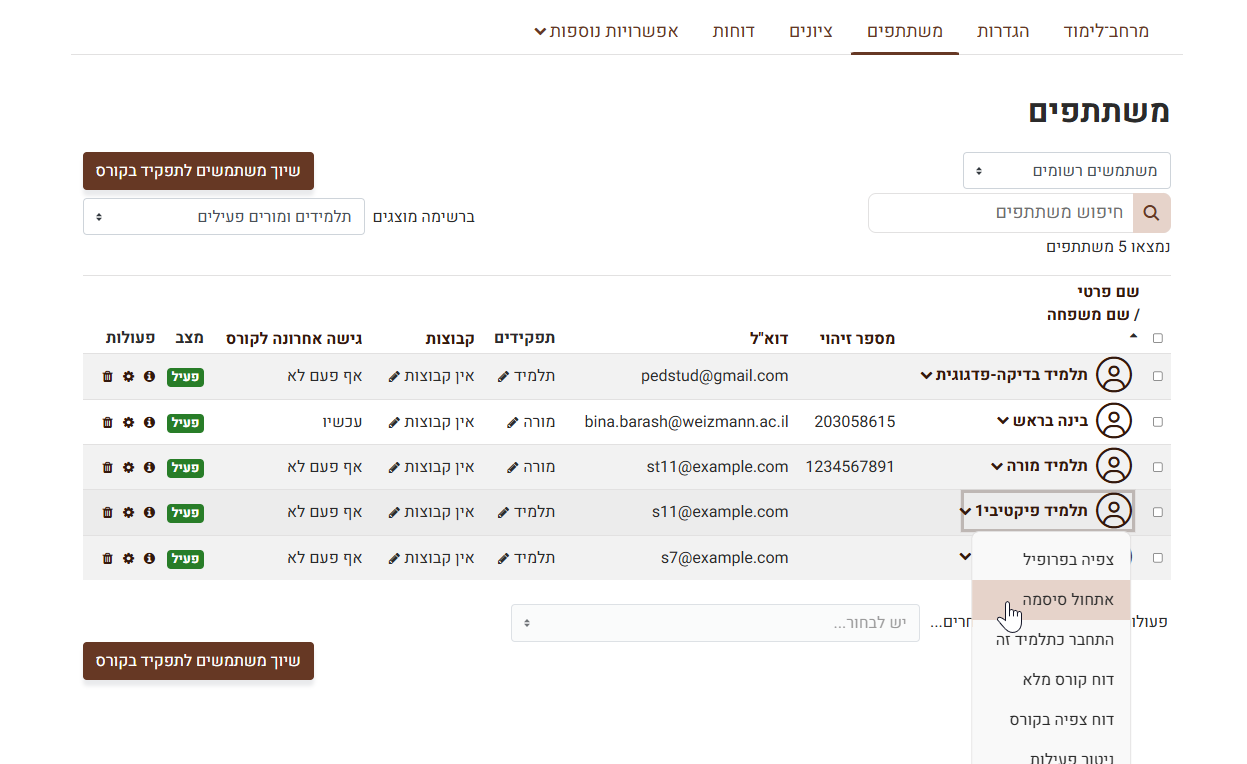
Task: Click info icon for pedstud@gmail.com row
Action: point(149,377)
